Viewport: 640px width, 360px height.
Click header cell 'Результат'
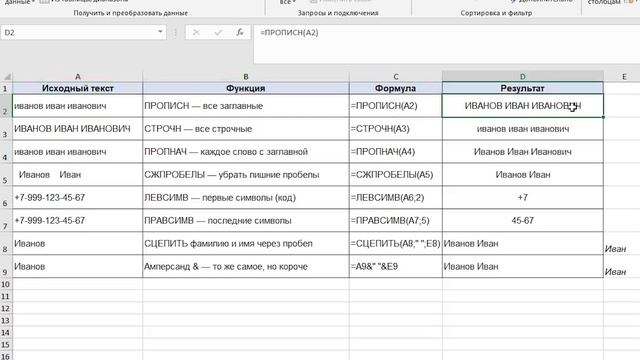(522, 88)
